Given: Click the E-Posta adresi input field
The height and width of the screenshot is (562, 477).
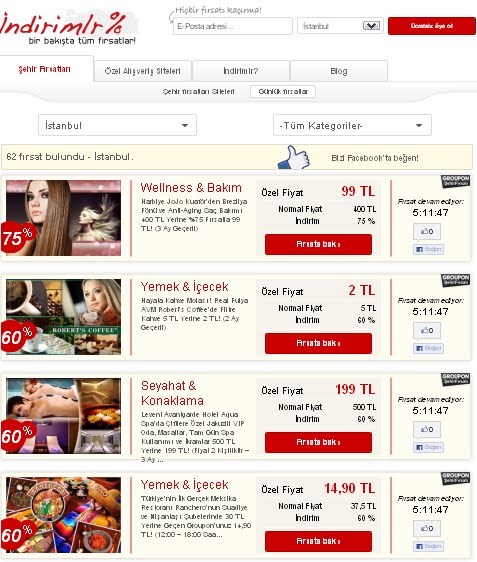Looking at the screenshot, I should click(233, 26).
